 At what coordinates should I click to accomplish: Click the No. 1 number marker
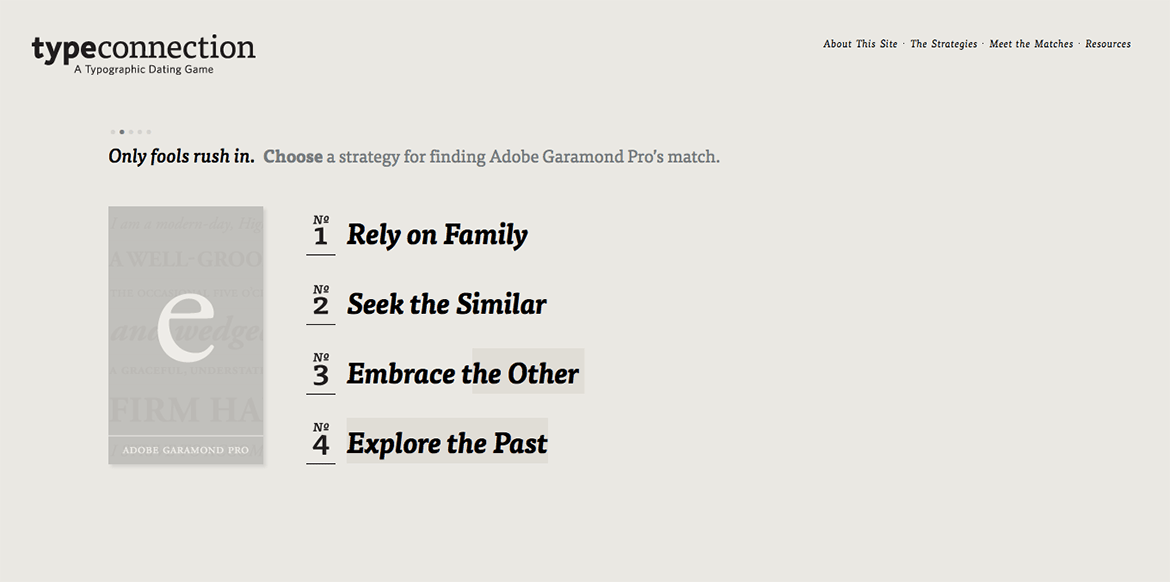pyautogui.click(x=321, y=232)
